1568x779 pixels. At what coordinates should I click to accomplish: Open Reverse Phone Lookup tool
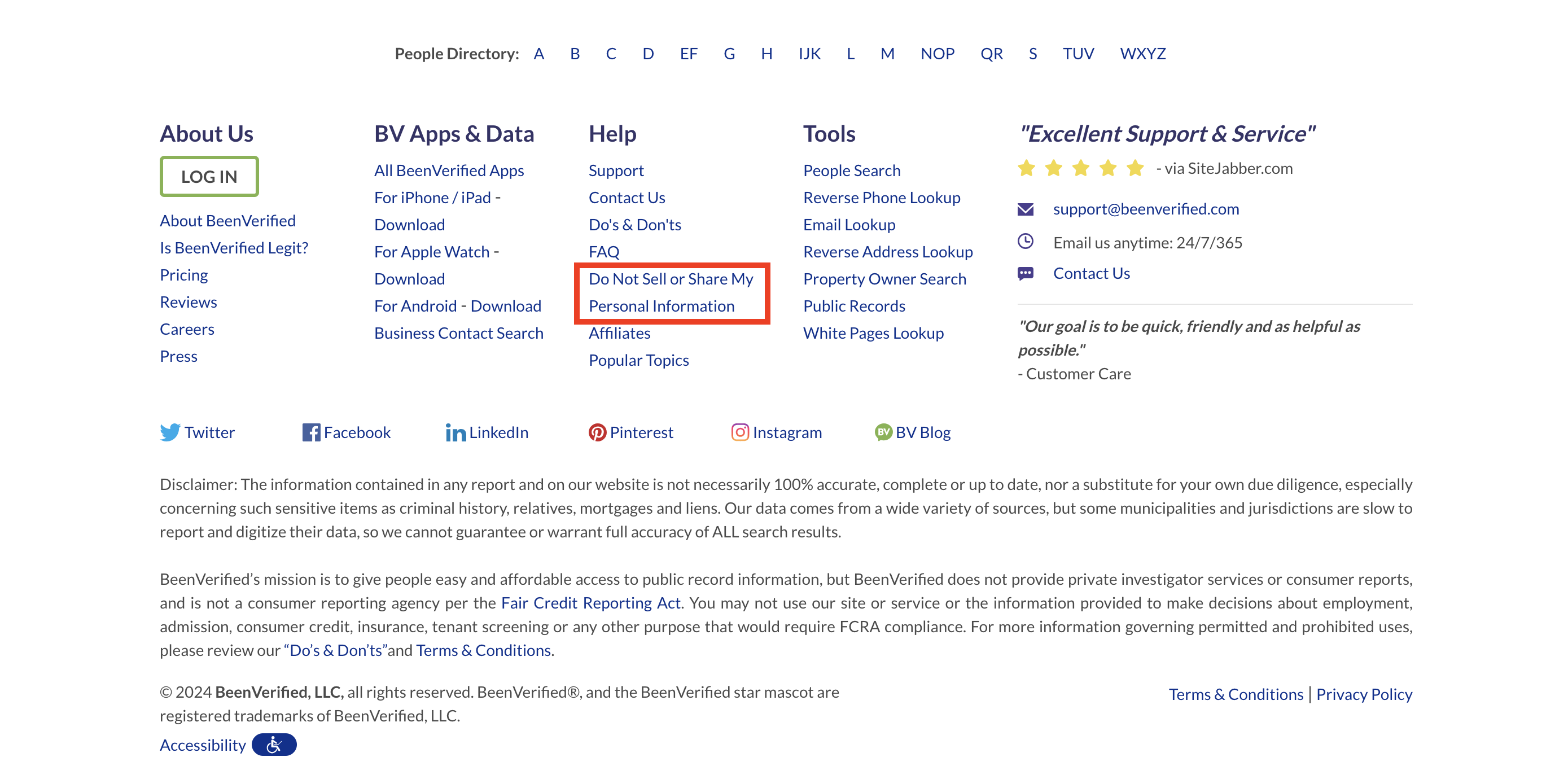(x=882, y=198)
